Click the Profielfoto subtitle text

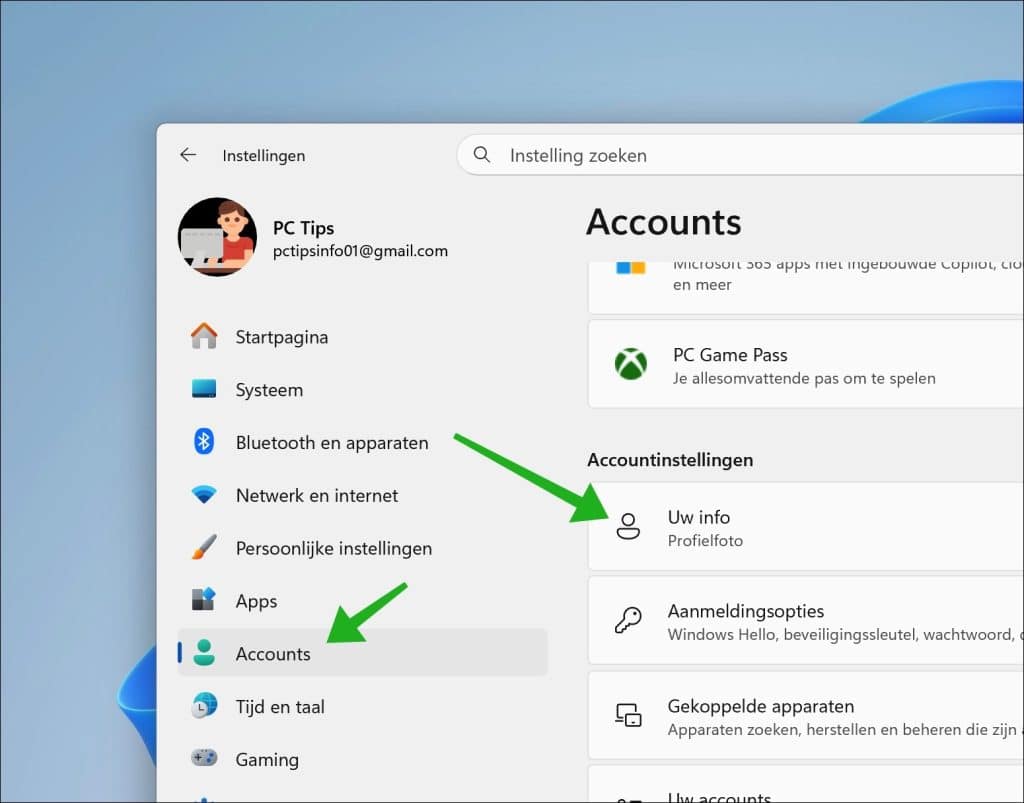pyautogui.click(x=705, y=541)
